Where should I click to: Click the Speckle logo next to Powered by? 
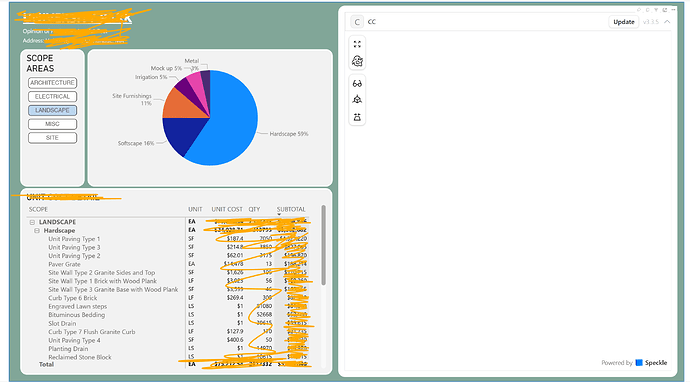(x=639, y=363)
